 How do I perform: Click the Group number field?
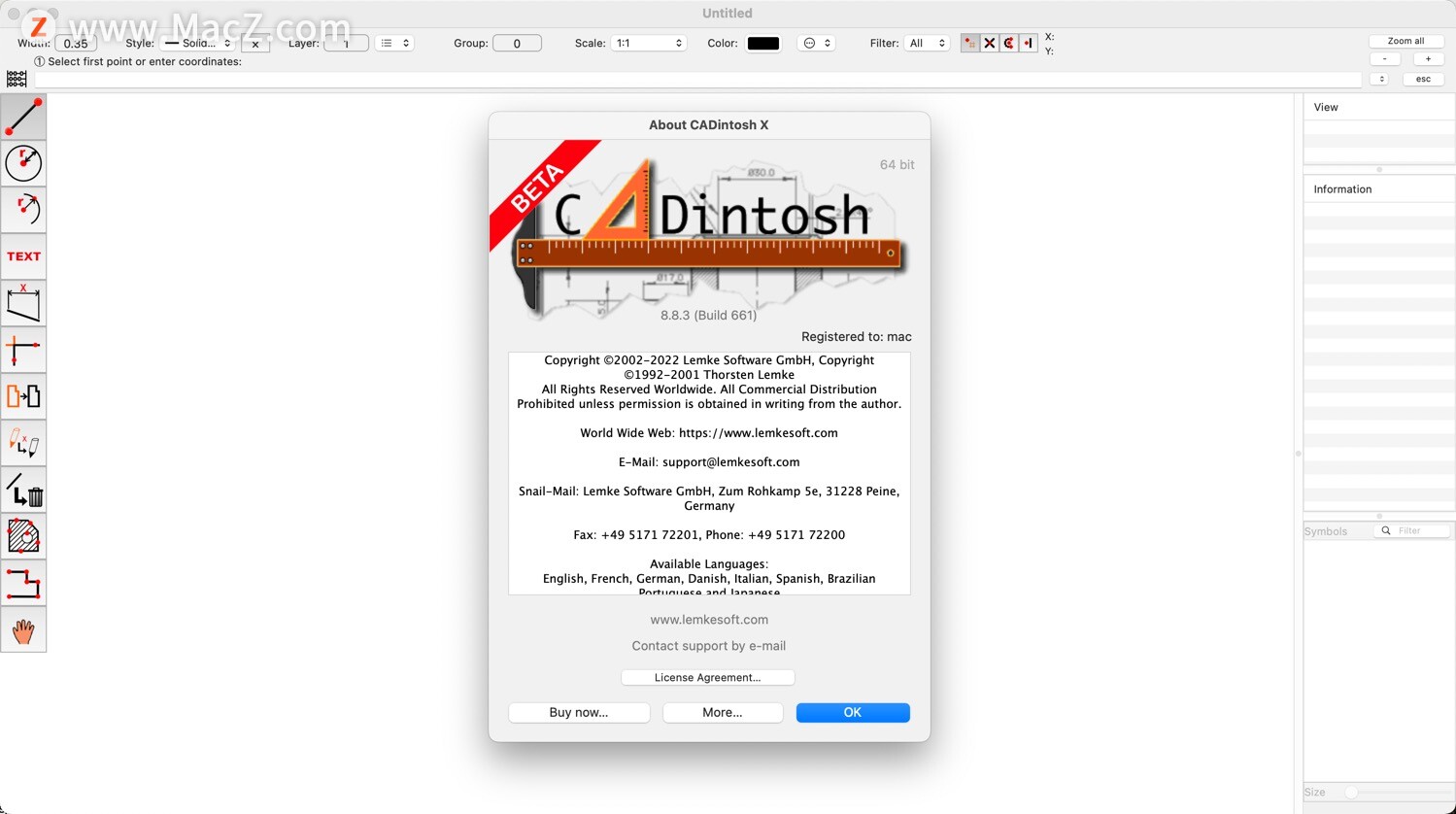(517, 44)
